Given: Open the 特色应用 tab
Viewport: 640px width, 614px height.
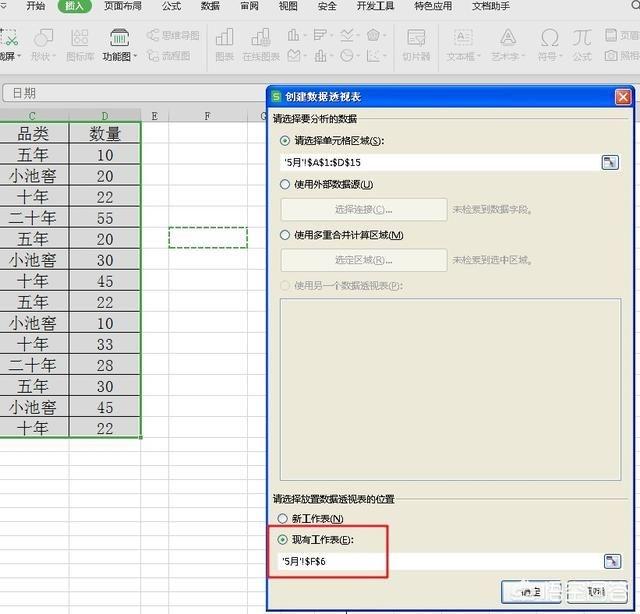Looking at the screenshot, I should (x=433, y=6).
